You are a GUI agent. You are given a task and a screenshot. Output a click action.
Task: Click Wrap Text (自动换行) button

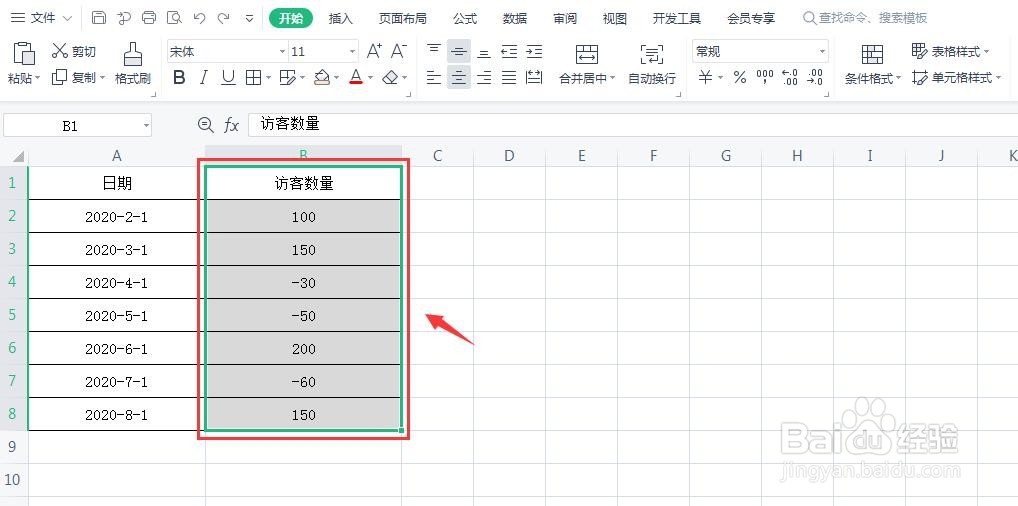tap(652, 64)
